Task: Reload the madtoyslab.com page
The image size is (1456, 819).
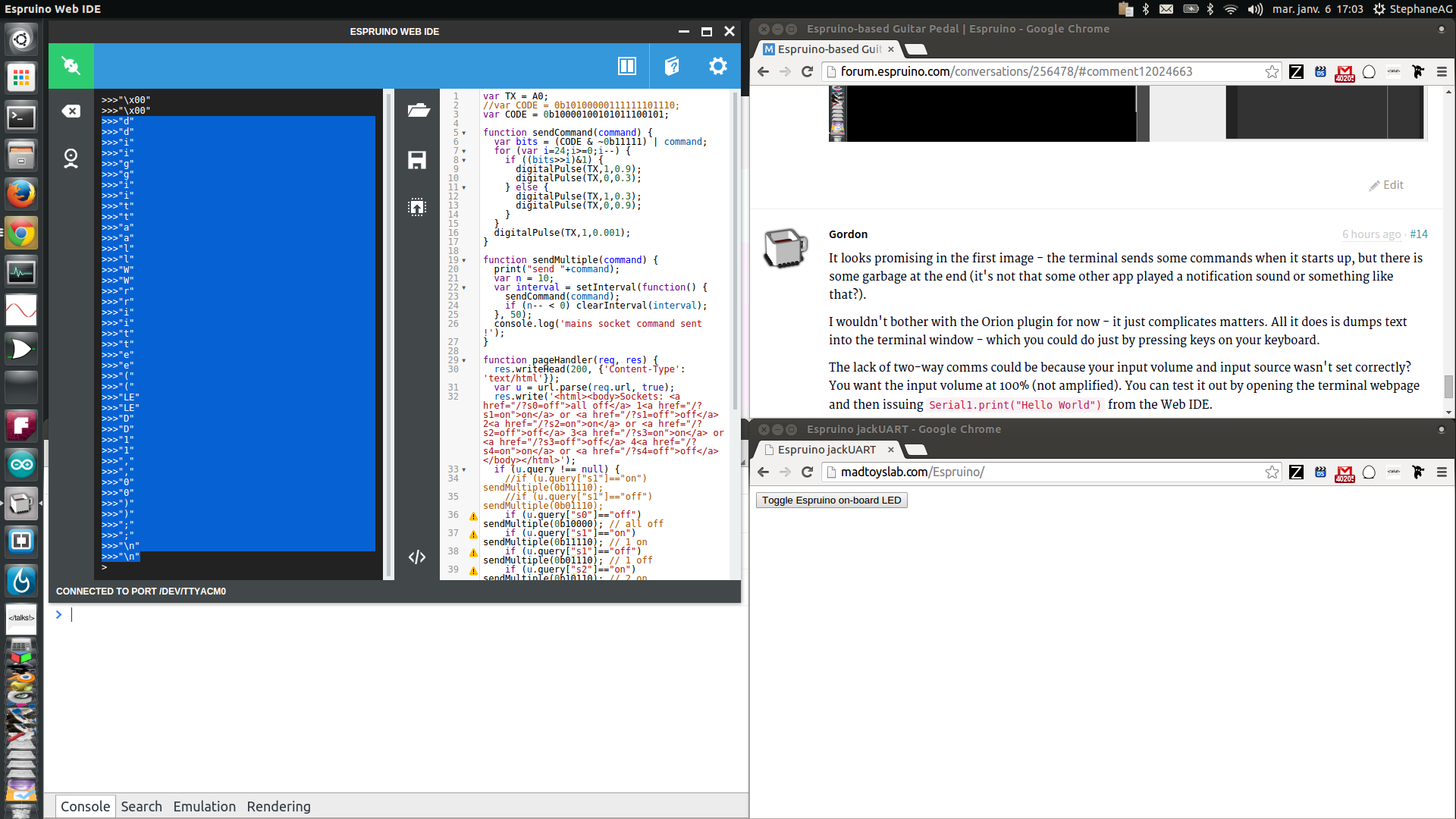Action: (807, 472)
